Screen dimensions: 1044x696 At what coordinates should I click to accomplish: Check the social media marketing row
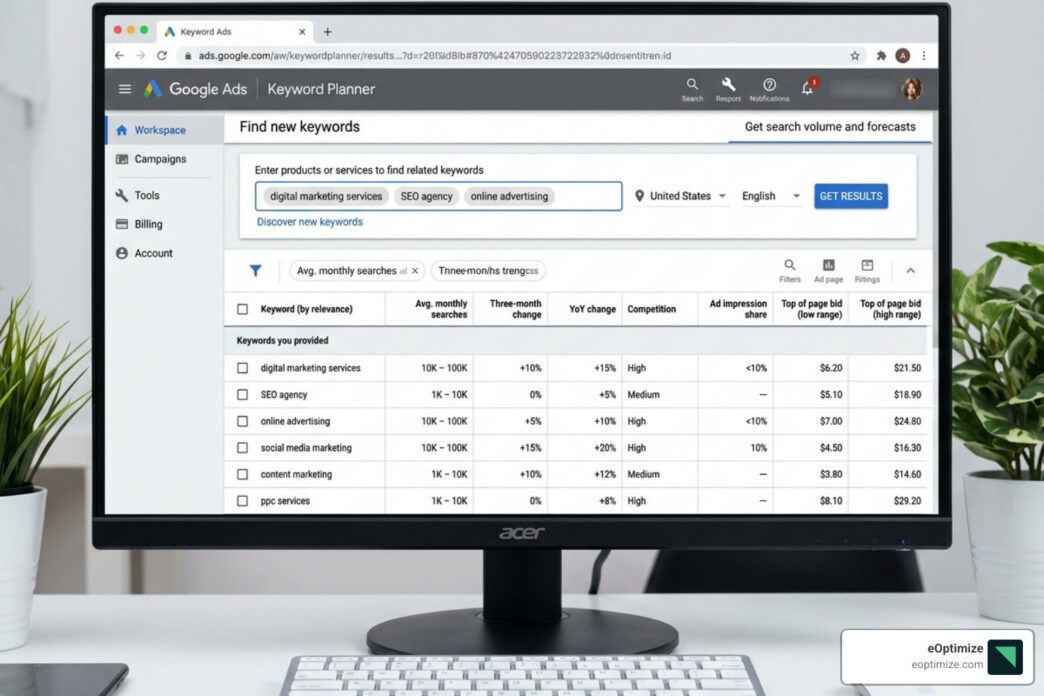coord(242,448)
